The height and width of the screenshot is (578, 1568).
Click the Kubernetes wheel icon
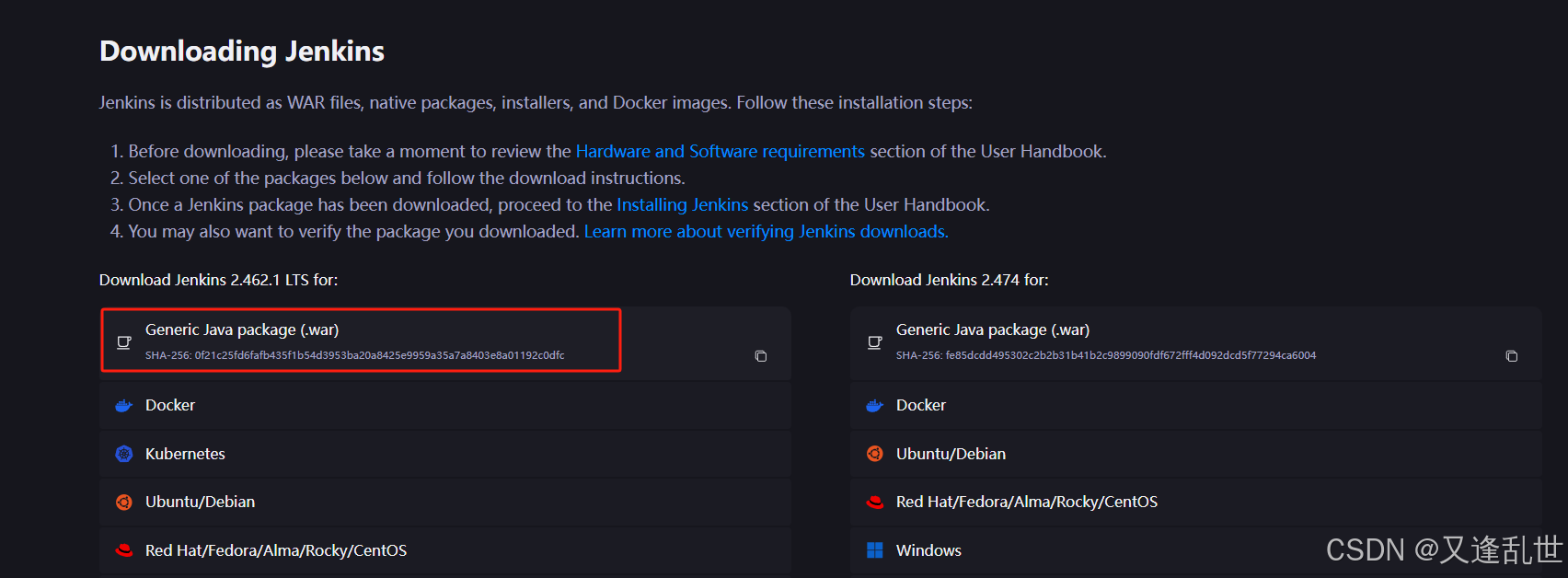pyautogui.click(x=124, y=454)
